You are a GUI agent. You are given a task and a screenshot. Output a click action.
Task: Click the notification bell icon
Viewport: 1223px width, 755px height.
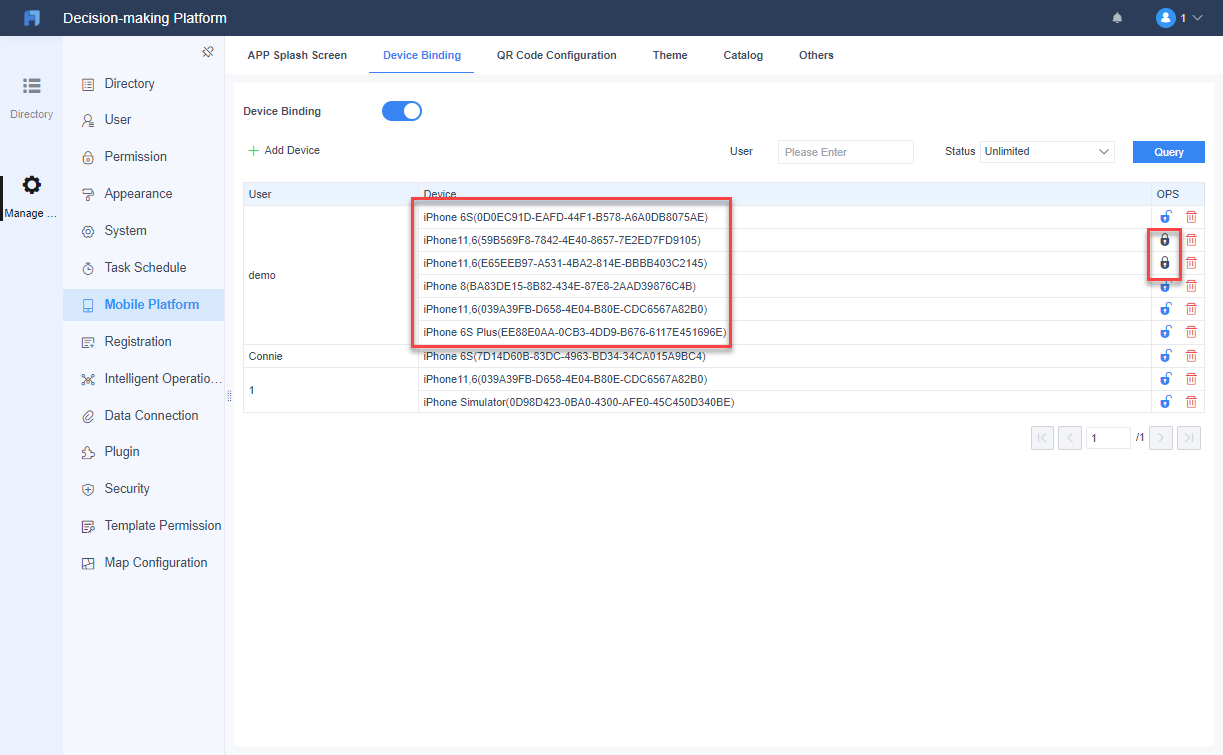(1117, 18)
